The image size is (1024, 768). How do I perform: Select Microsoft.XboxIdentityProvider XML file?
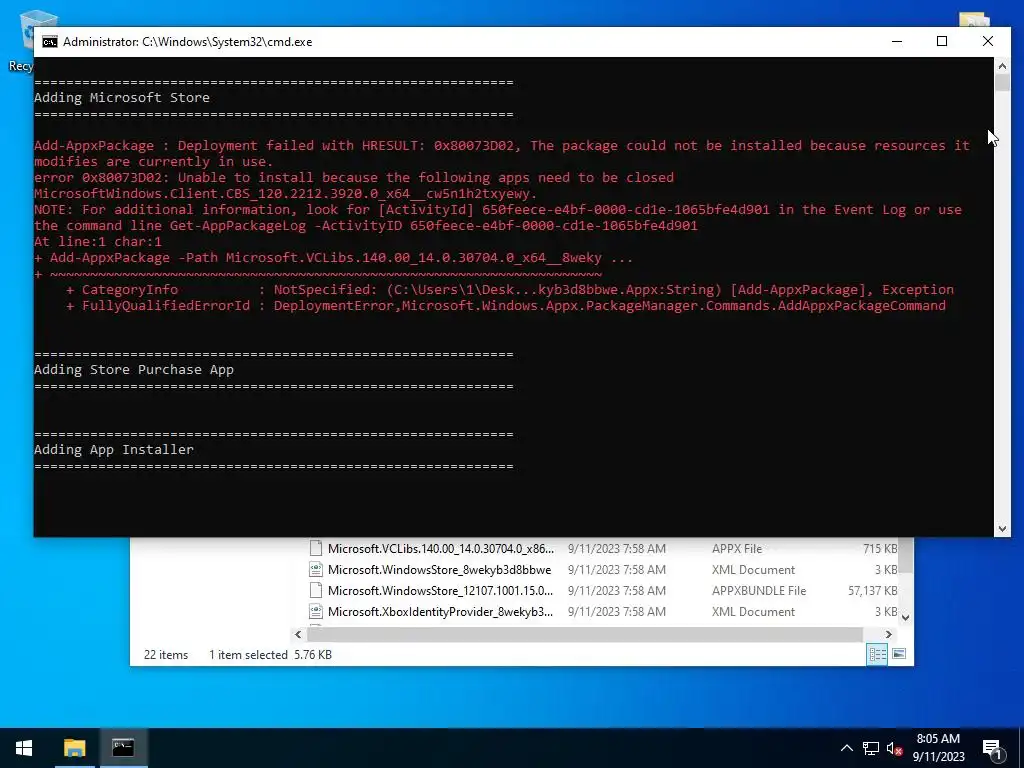[440, 611]
